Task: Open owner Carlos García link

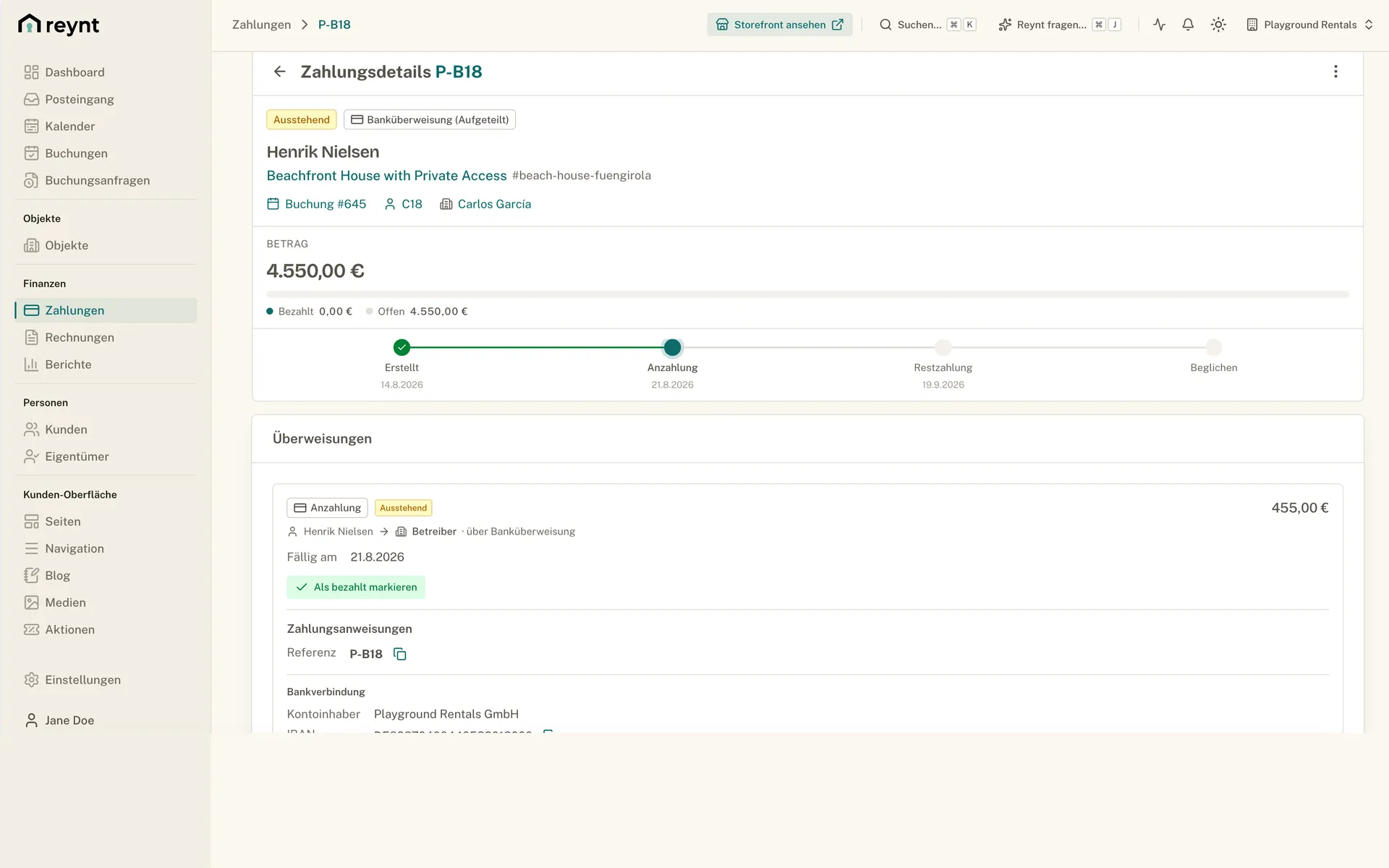Action: coord(485,204)
